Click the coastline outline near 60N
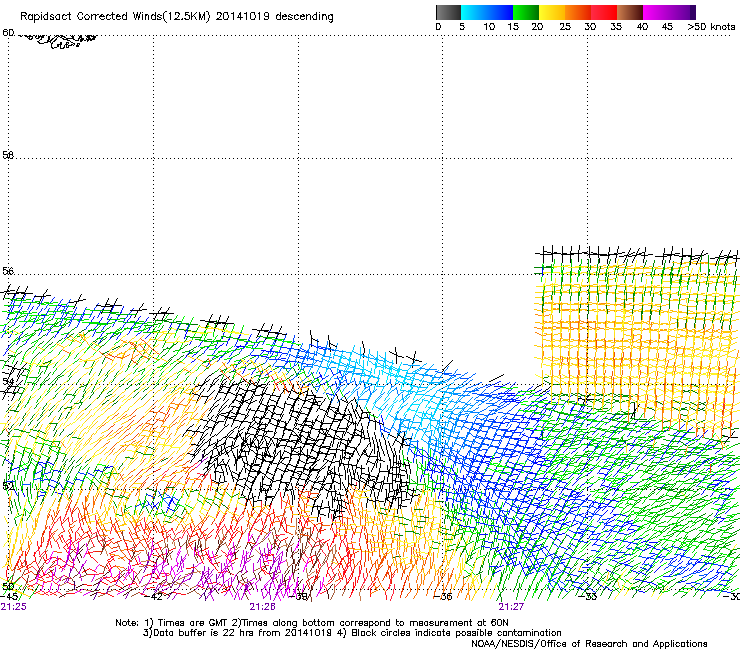The image size is (740, 650). (x=59, y=41)
